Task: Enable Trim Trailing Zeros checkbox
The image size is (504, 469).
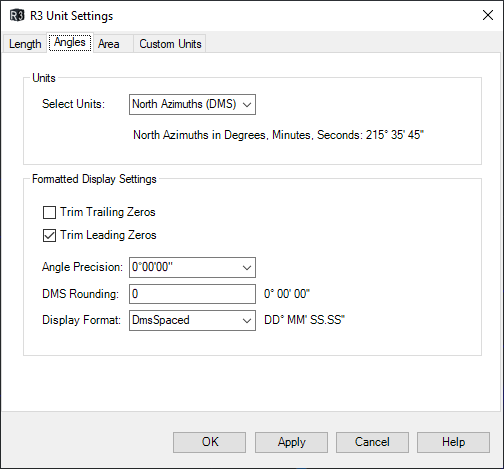Action: coord(49,212)
